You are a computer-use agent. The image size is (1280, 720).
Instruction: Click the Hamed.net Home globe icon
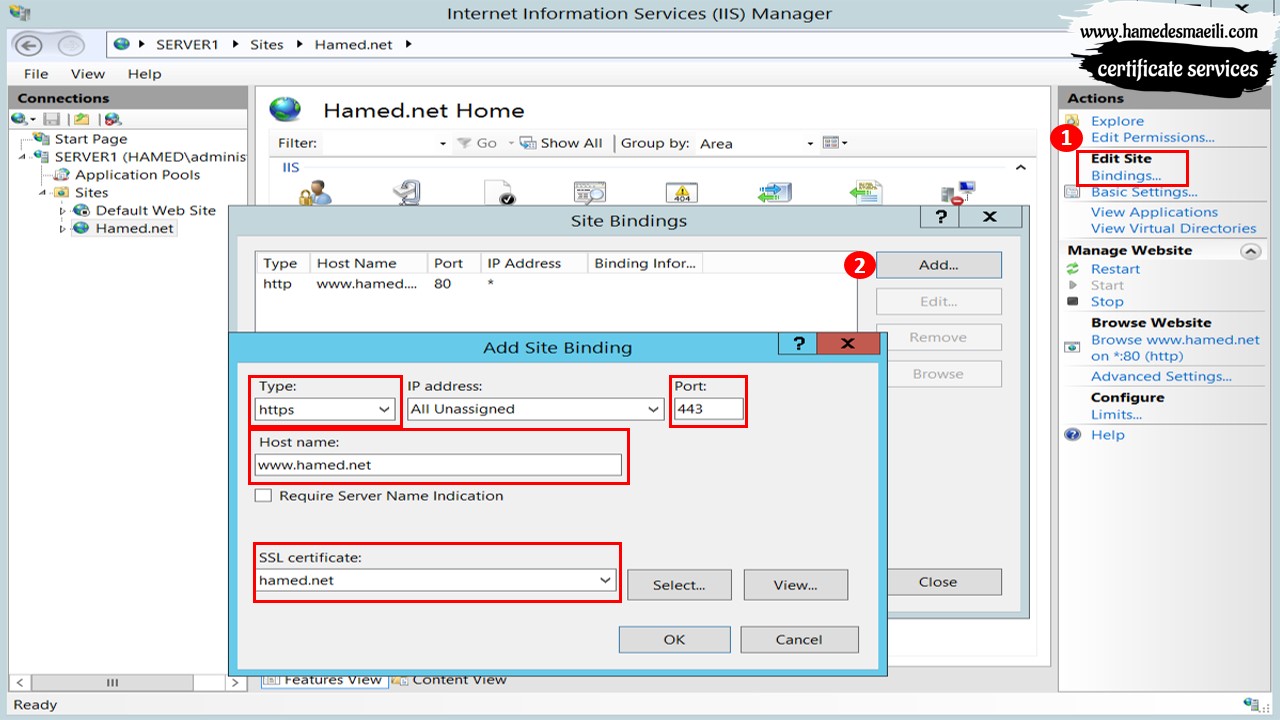click(285, 110)
